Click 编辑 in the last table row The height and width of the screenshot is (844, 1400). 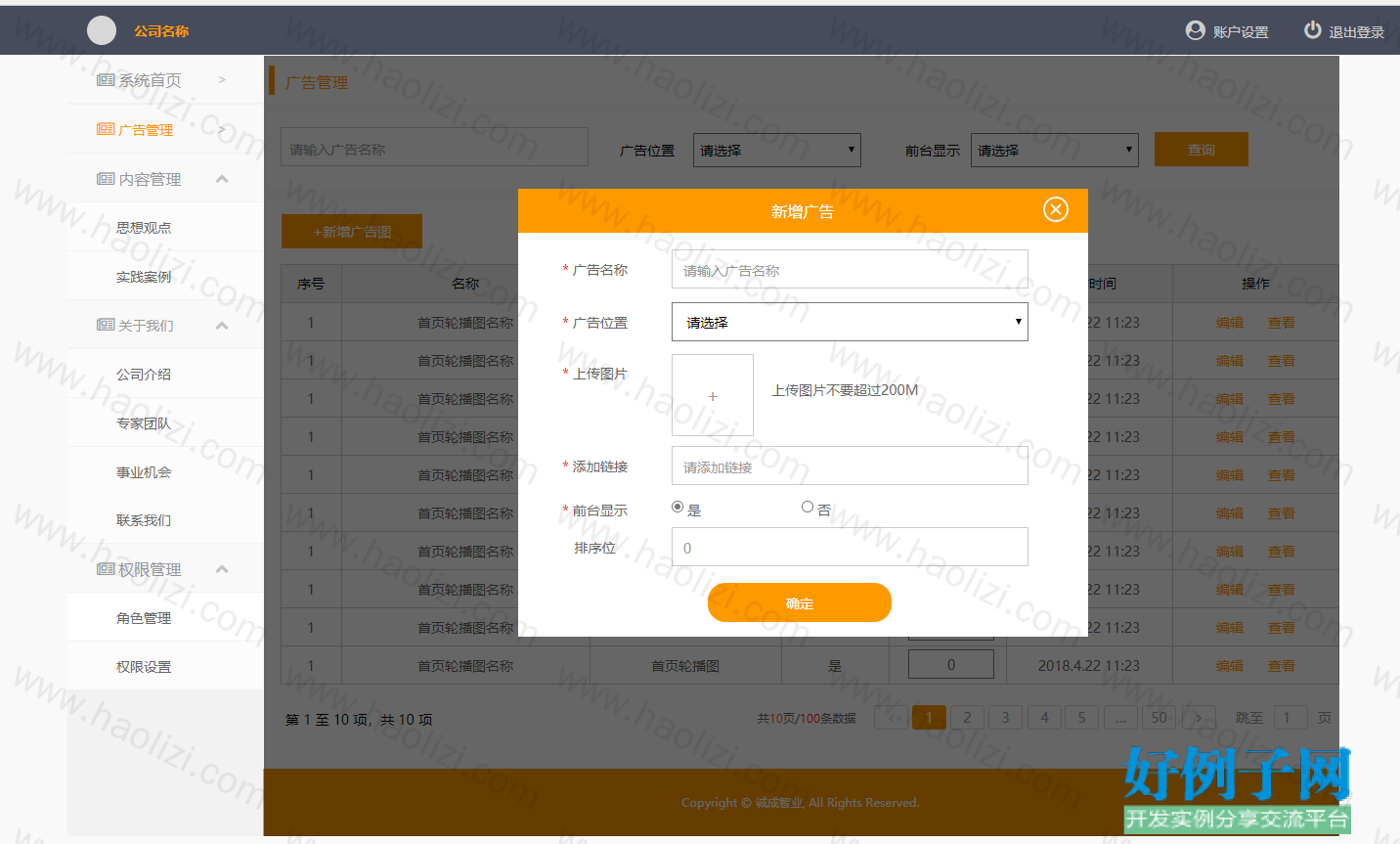click(x=1230, y=666)
